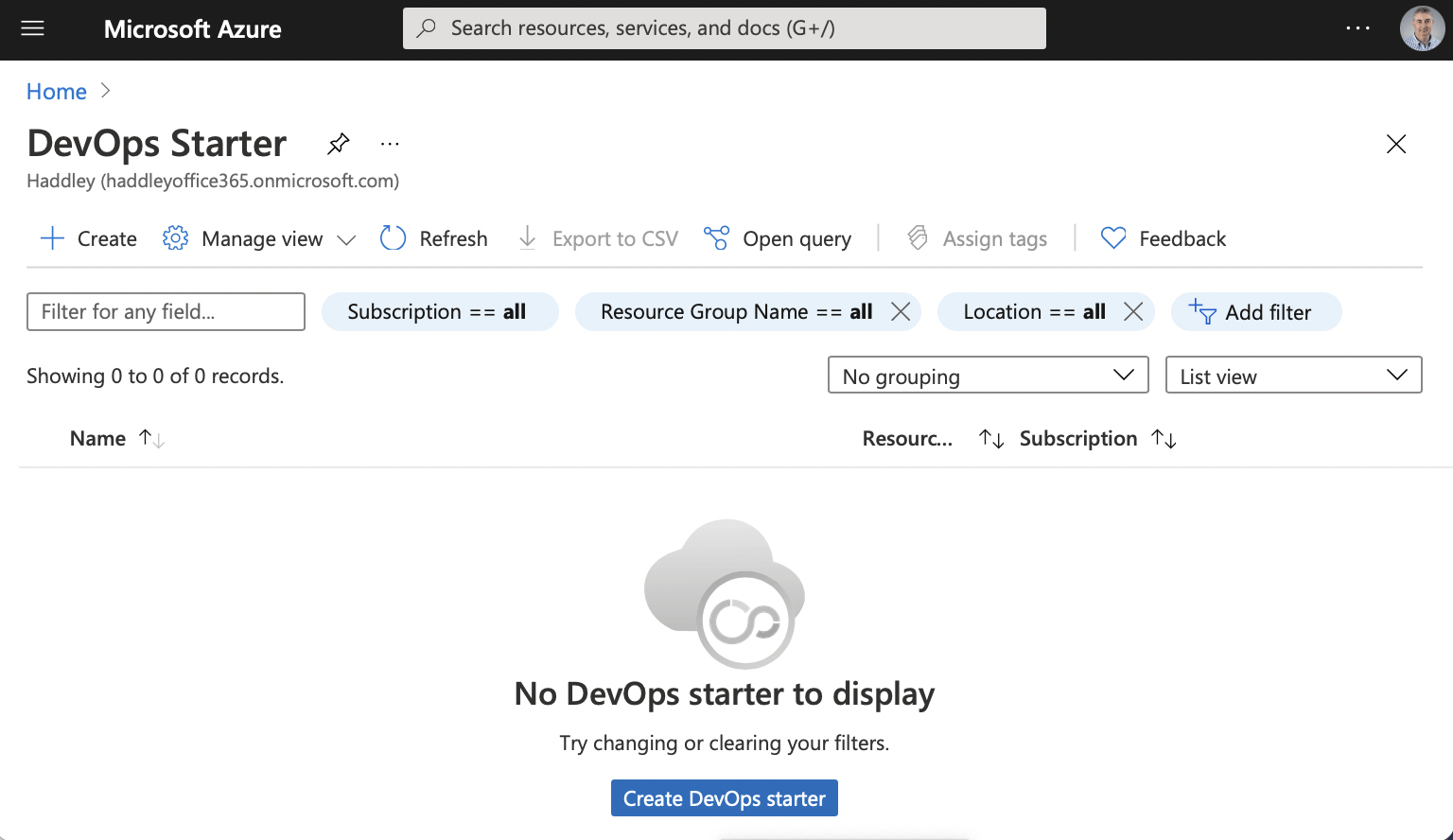This screenshot has height=840, width=1453.
Task: Sort by the Name column
Action: [x=98, y=439]
